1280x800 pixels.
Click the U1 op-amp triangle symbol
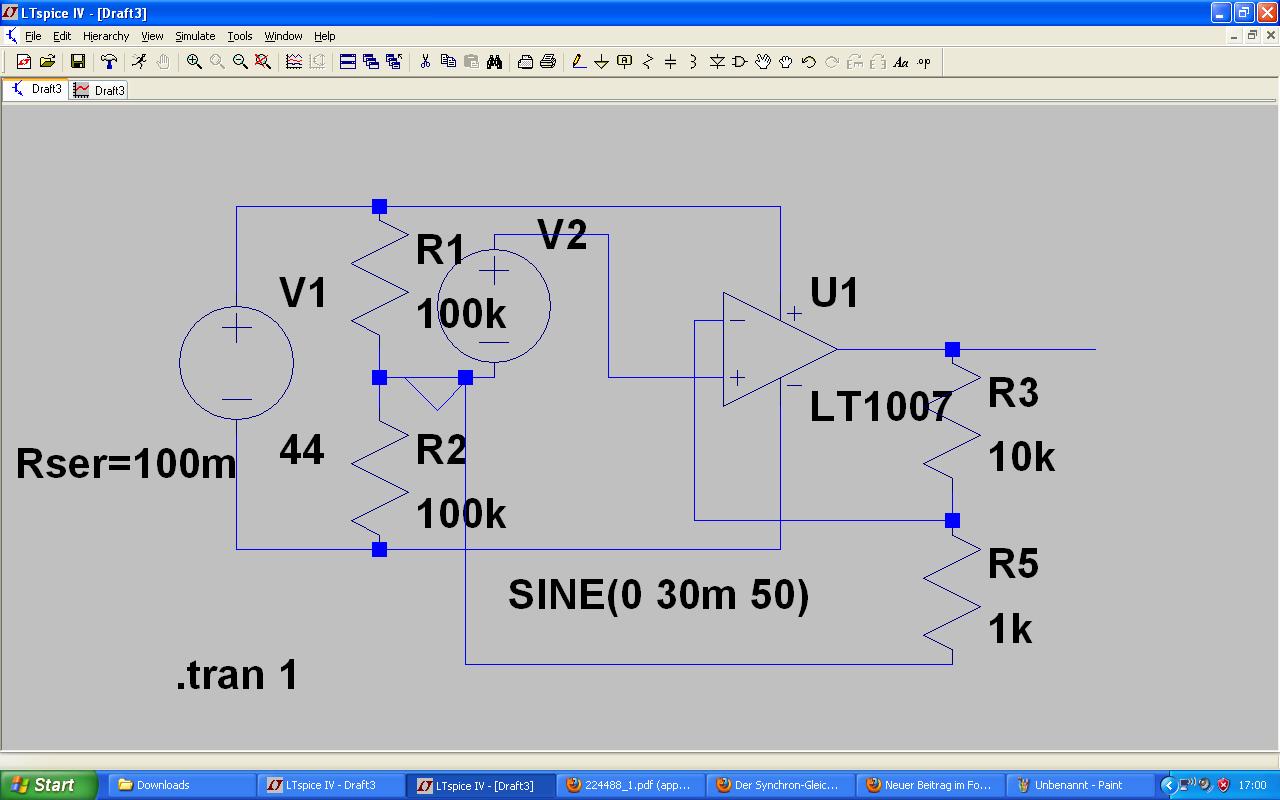coord(779,349)
